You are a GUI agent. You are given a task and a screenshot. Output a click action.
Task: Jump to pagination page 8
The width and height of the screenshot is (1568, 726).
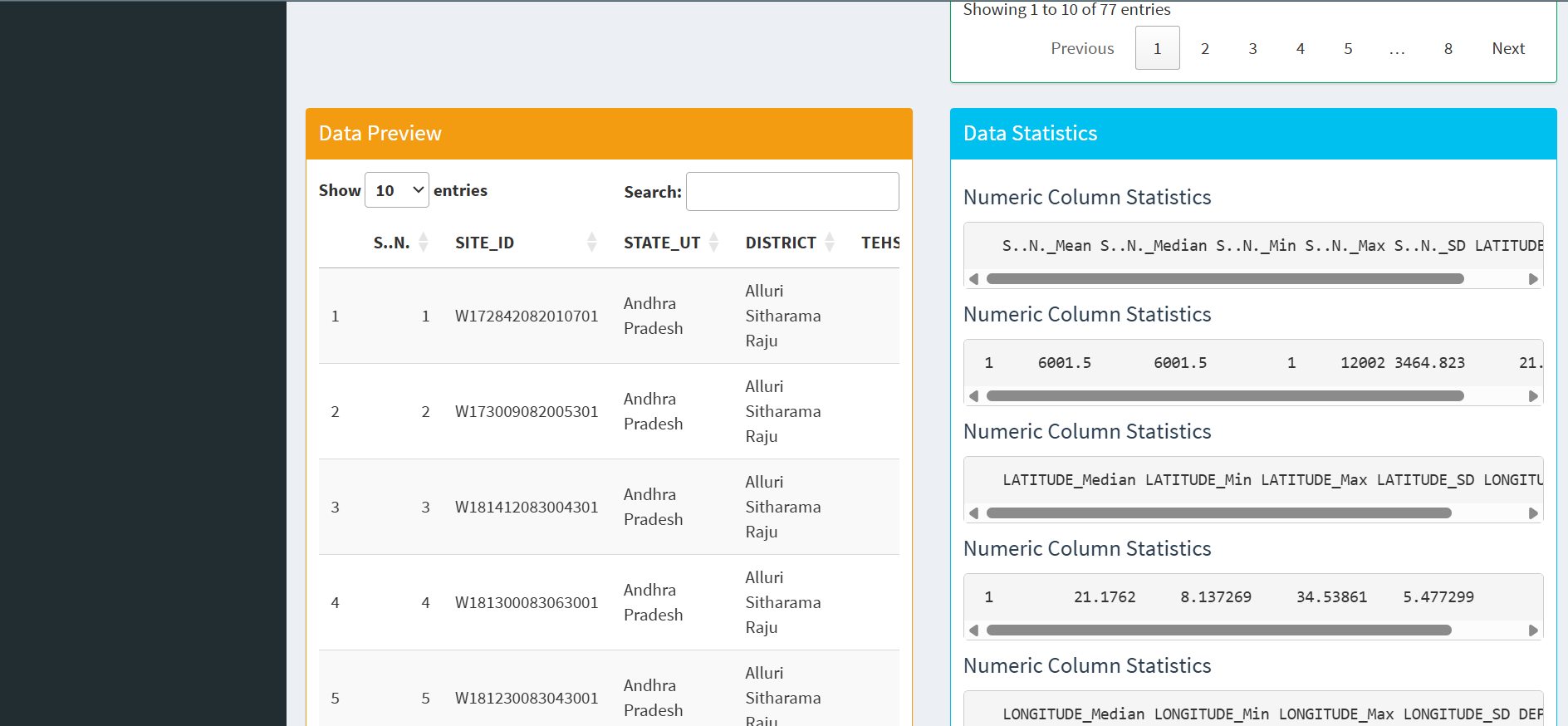(x=1448, y=48)
